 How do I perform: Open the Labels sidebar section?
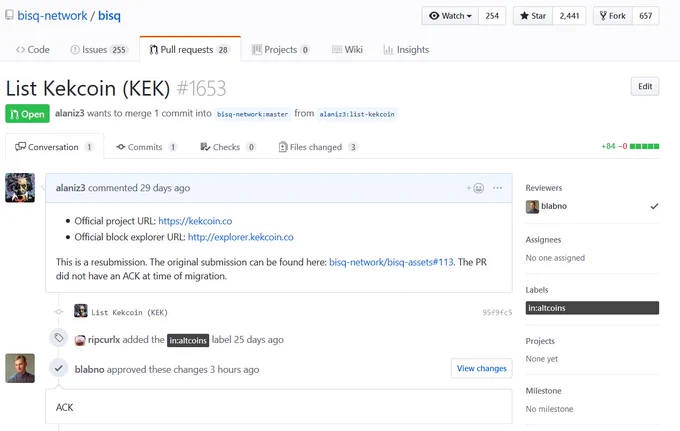(537, 290)
